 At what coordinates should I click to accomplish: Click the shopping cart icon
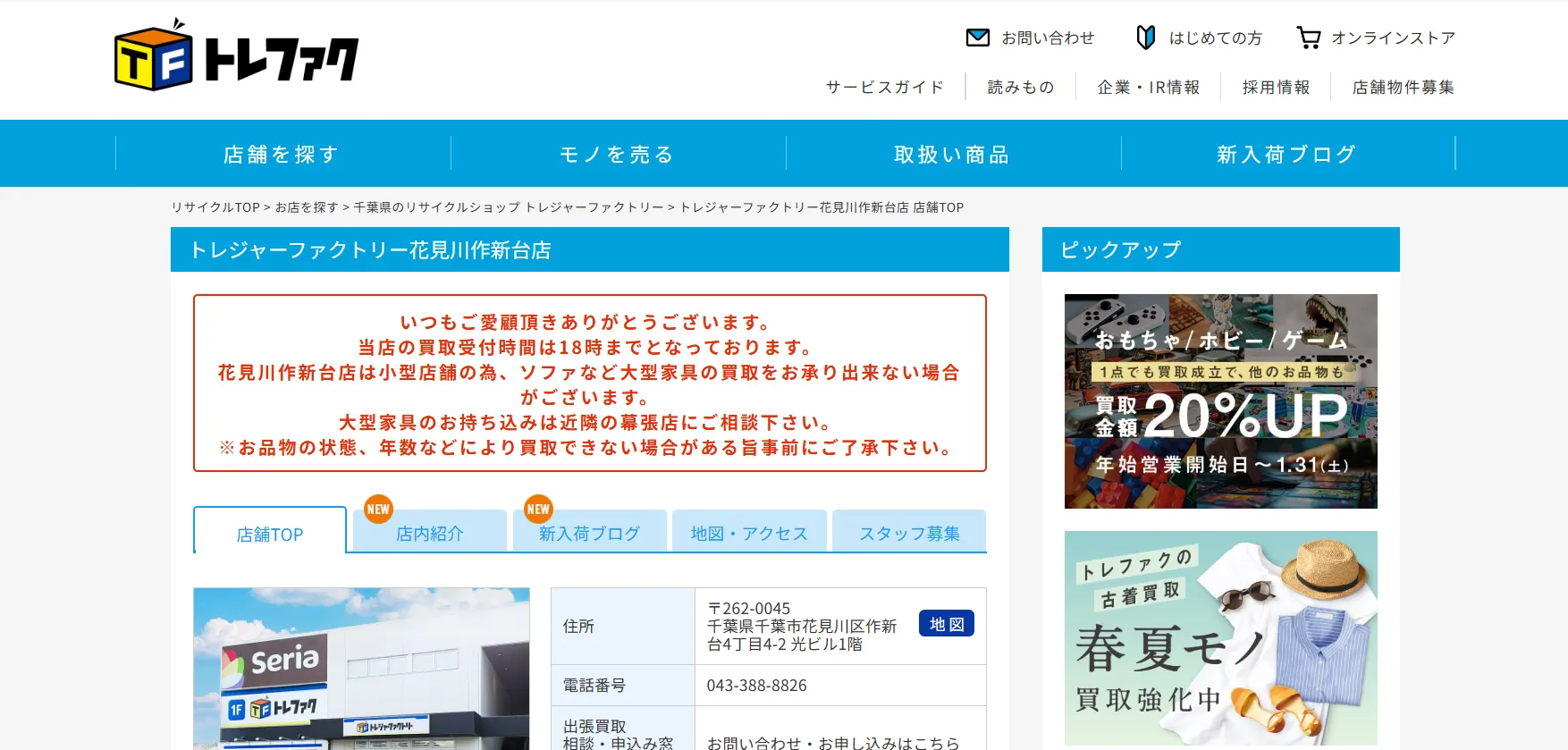(1309, 38)
